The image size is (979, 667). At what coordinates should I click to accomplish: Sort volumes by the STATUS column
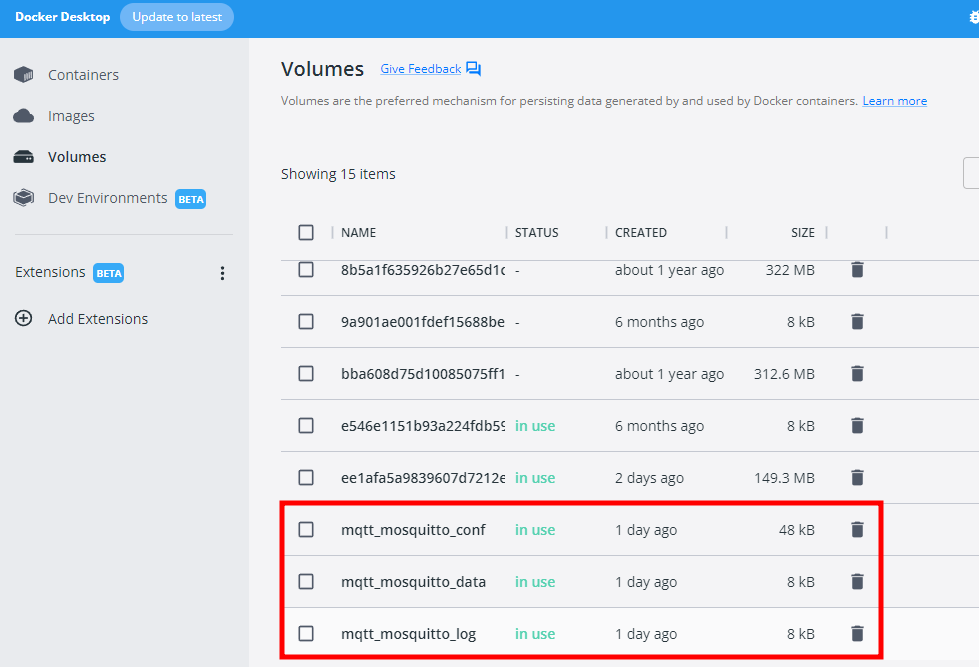[x=536, y=233]
